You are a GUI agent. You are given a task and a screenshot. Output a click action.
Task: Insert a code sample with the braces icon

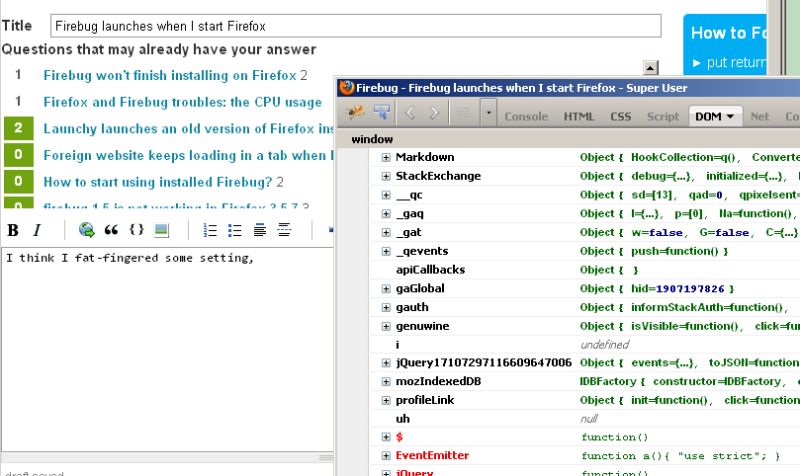(x=136, y=230)
